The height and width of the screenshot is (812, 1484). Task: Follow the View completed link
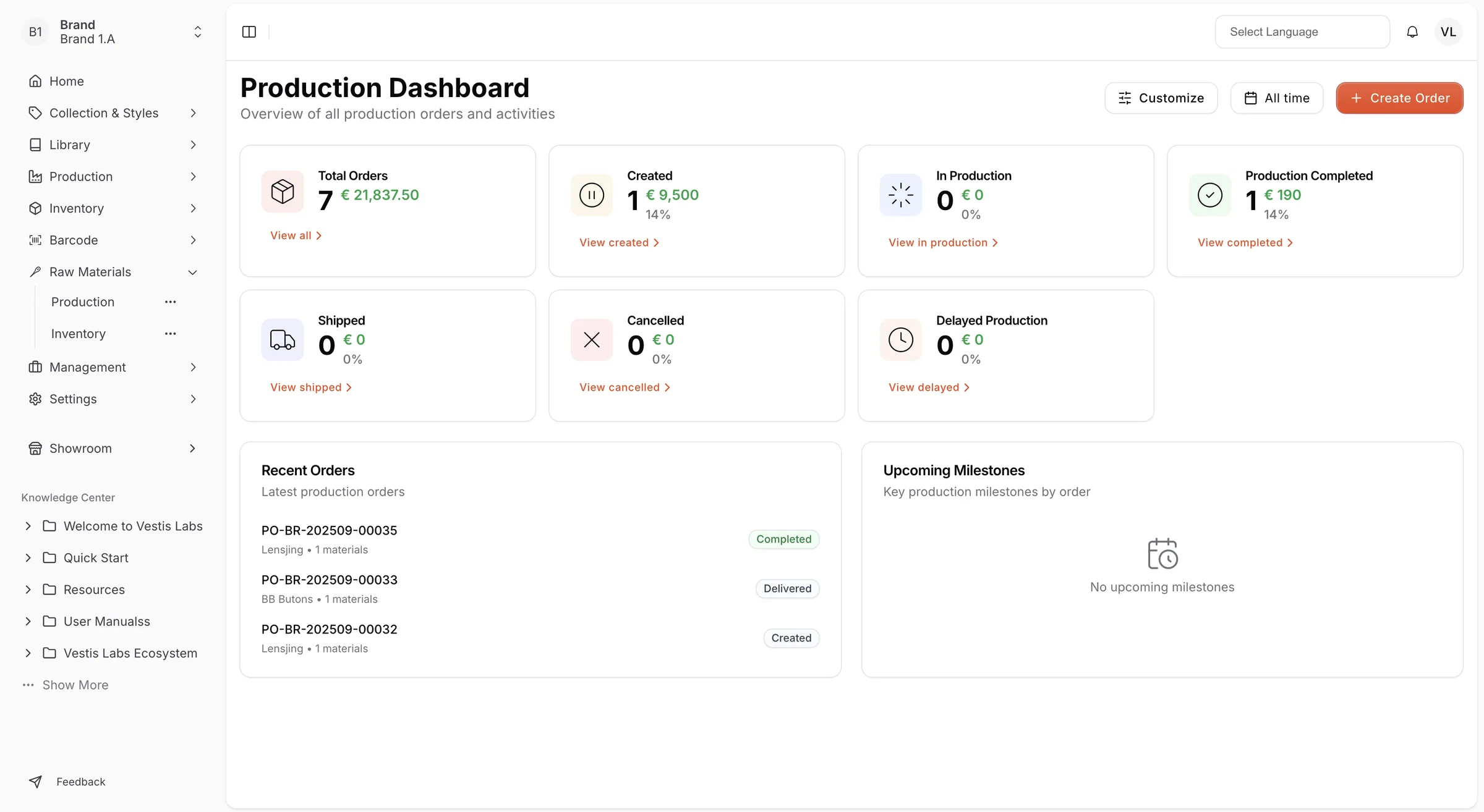coord(1245,243)
